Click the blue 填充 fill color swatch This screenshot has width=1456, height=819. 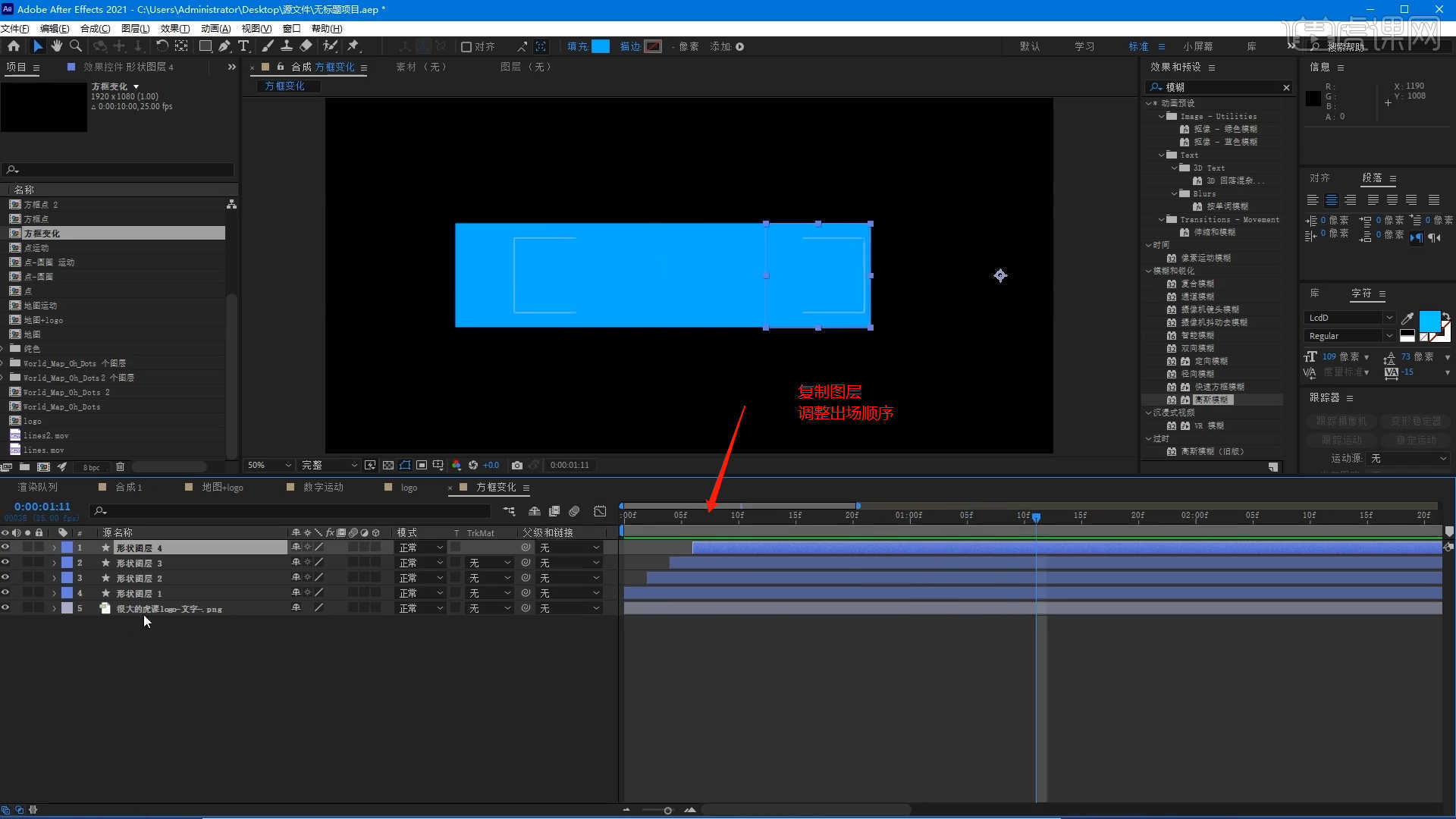pos(601,46)
